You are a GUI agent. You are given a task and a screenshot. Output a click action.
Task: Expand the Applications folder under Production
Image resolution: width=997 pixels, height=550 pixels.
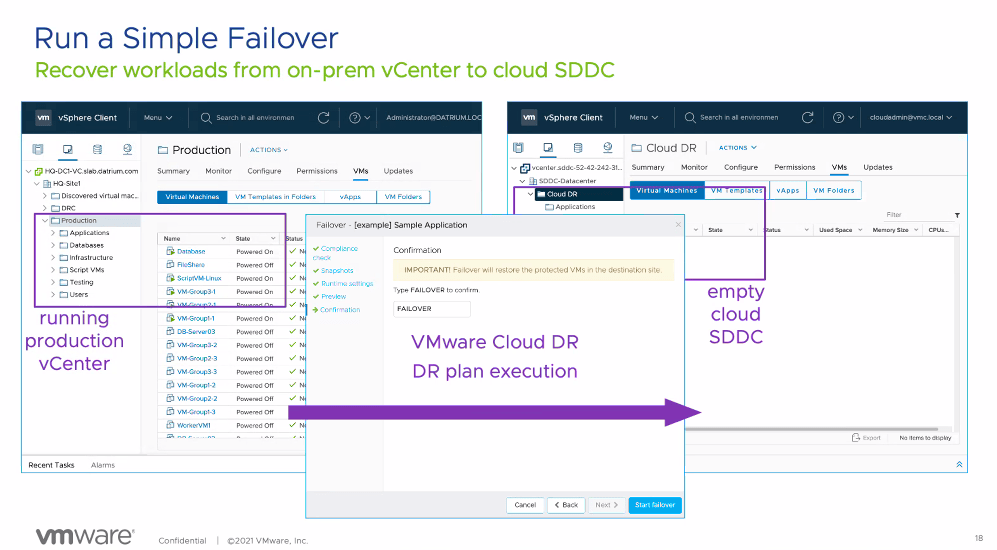click(56, 233)
